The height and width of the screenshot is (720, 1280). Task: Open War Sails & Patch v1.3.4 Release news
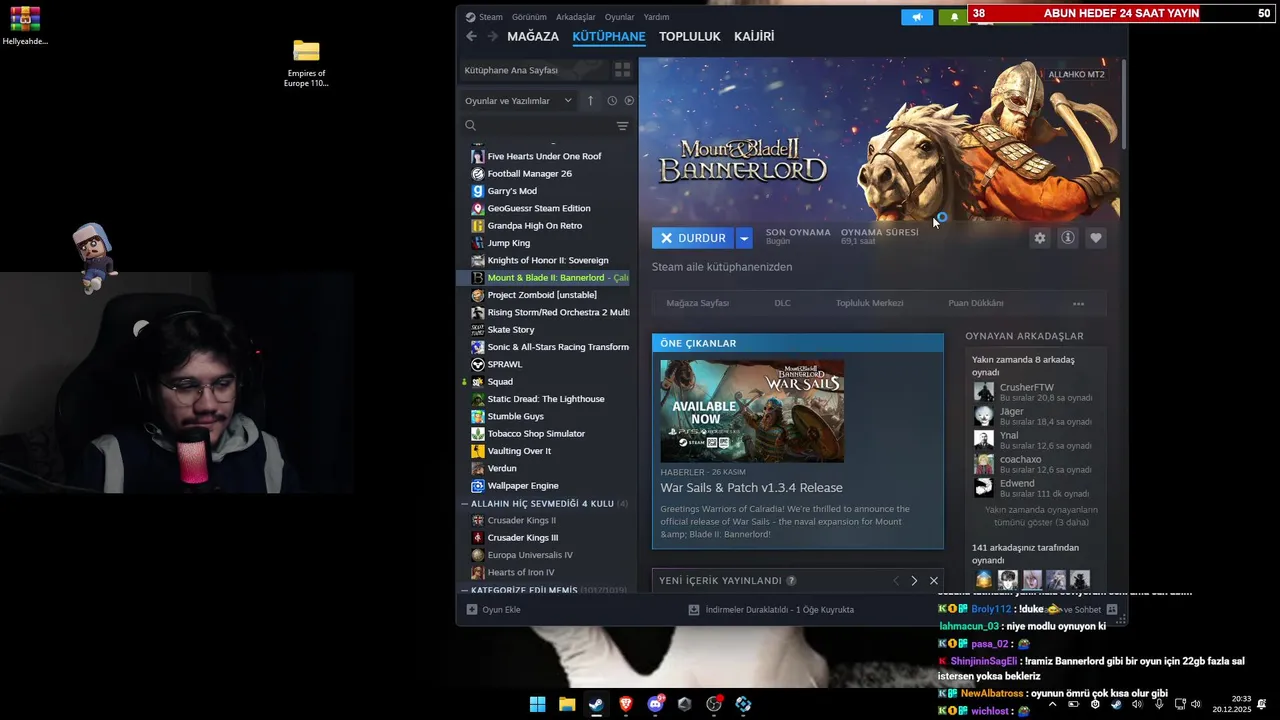[751, 488]
